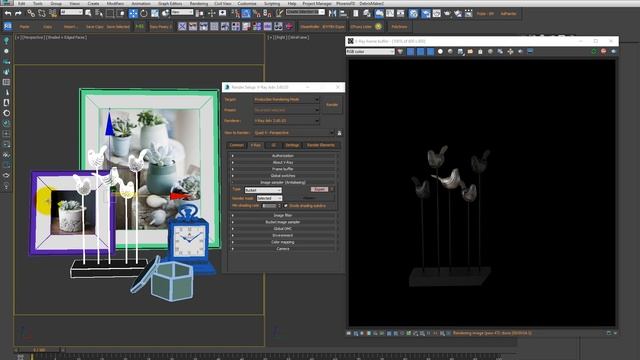Screen dimensions: 640x360
Task: Click the Spinner Snap icon
Action: (267, 13)
